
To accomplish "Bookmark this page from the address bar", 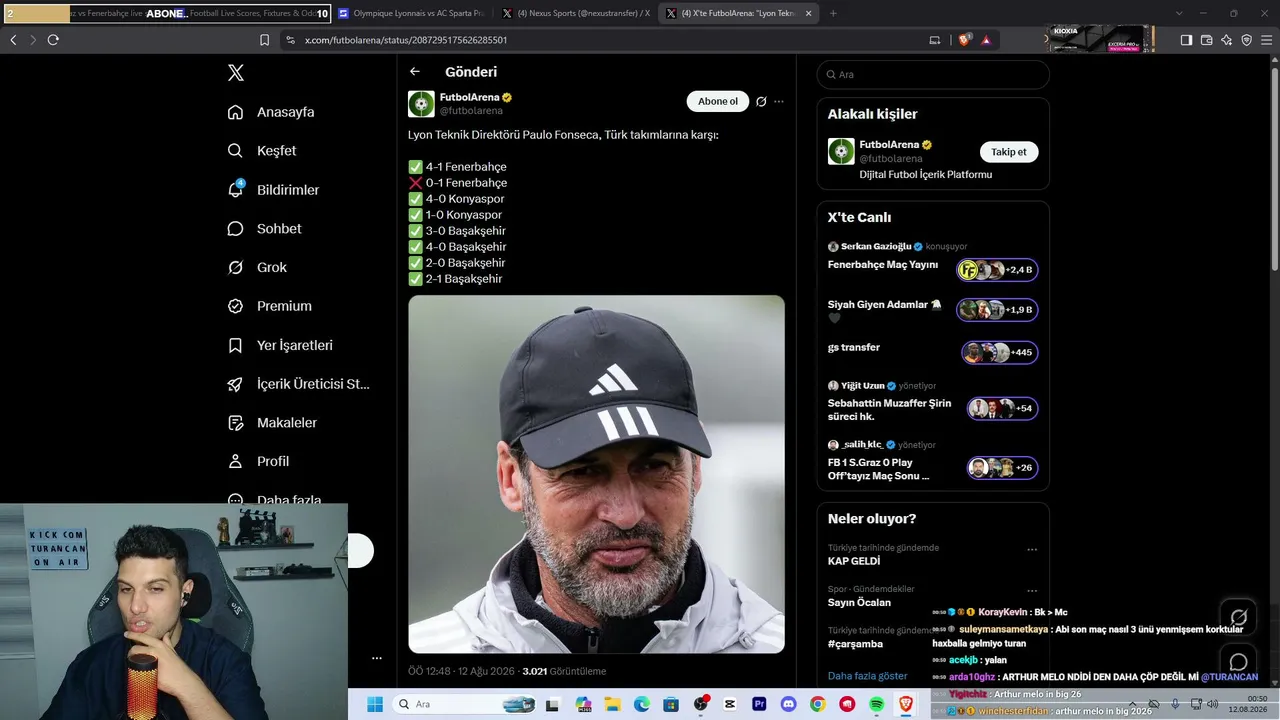I will tap(264, 40).
